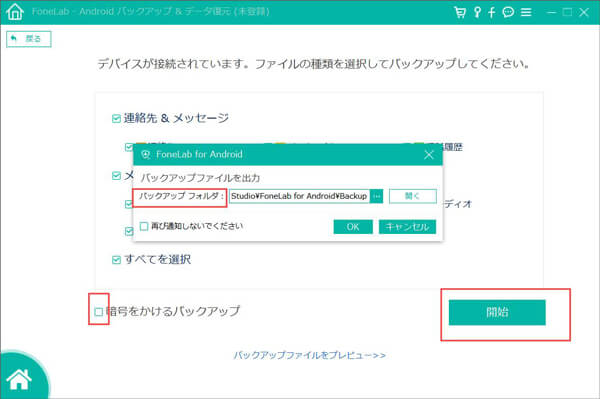Open the hamburger menu icon
The width and height of the screenshot is (600, 399).
point(526,12)
